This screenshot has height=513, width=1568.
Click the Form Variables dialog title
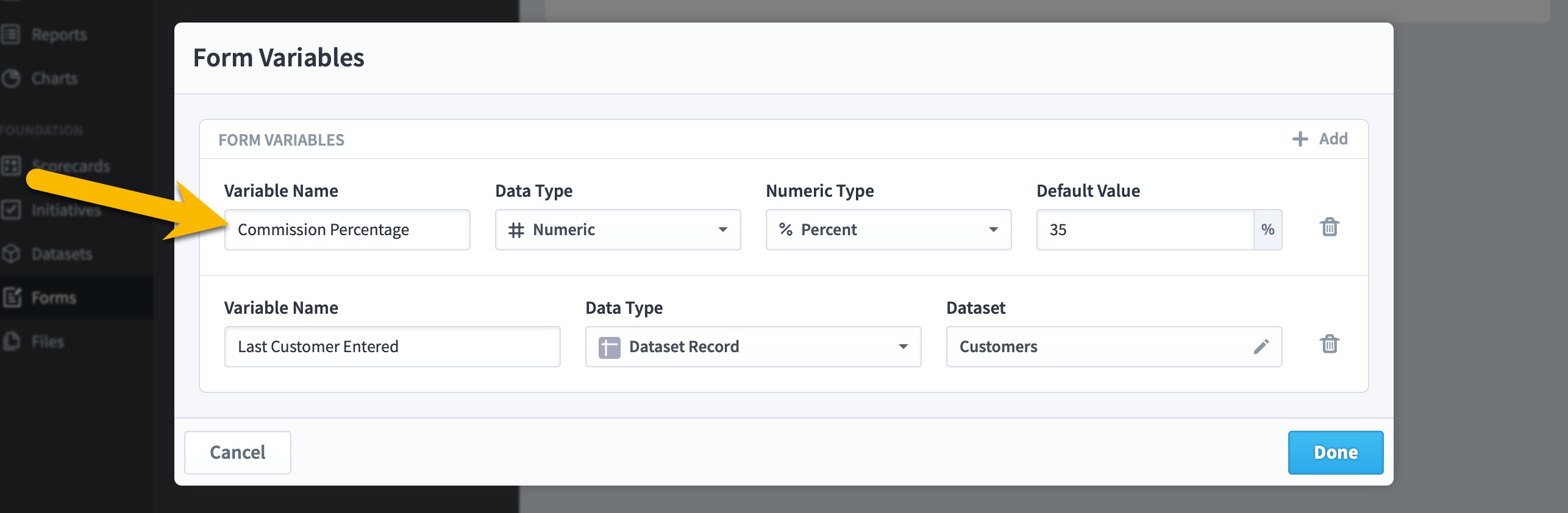[x=279, y=58]
